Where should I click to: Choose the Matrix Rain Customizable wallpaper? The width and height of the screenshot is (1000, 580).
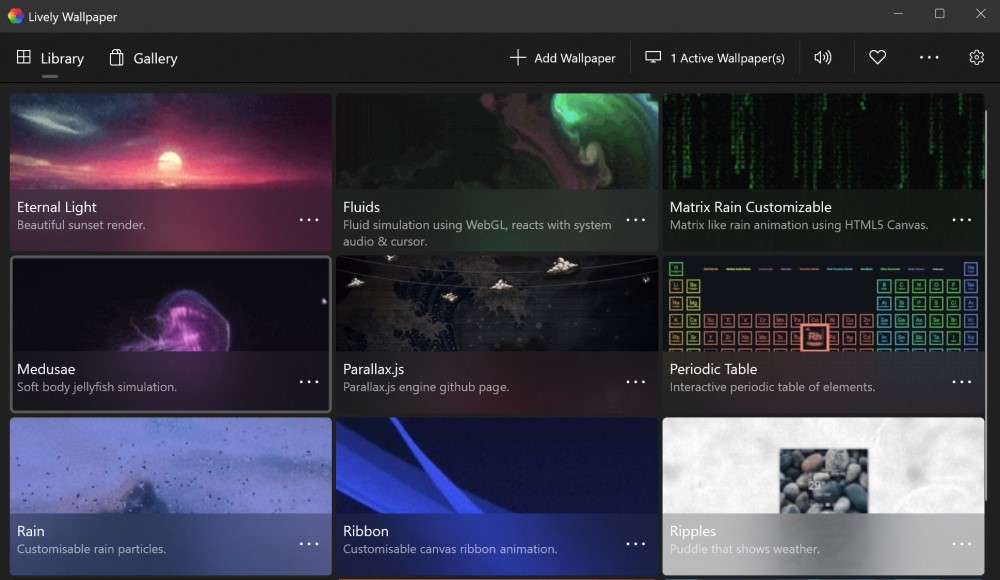(x=823, y=145)
